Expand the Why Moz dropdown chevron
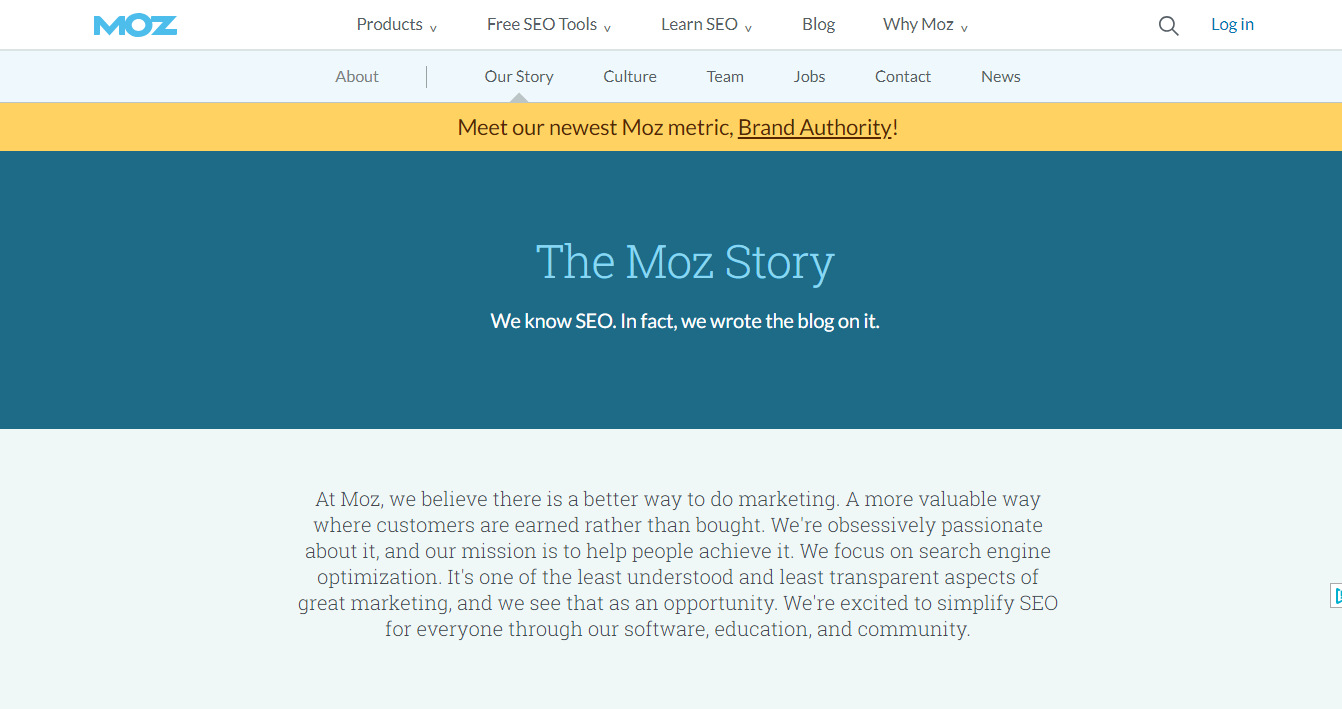The width and height of the screenshot is (1342, 709). pos(962,28)
